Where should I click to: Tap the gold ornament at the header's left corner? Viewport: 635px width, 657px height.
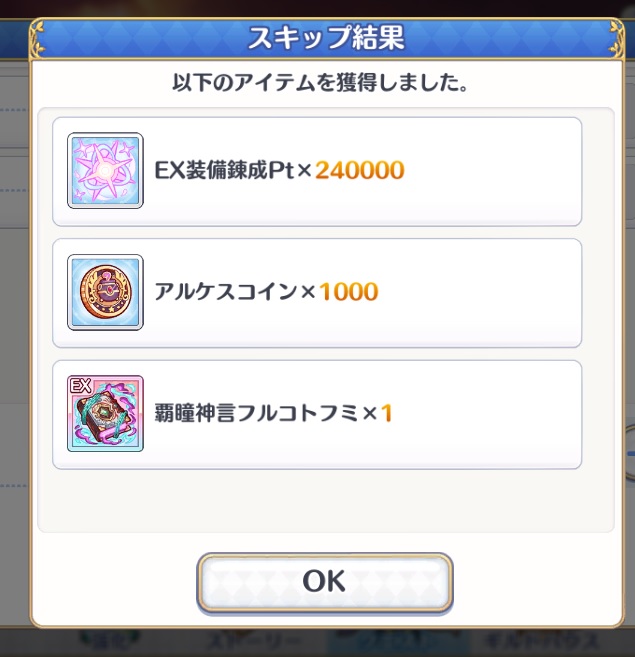(38, 38)
